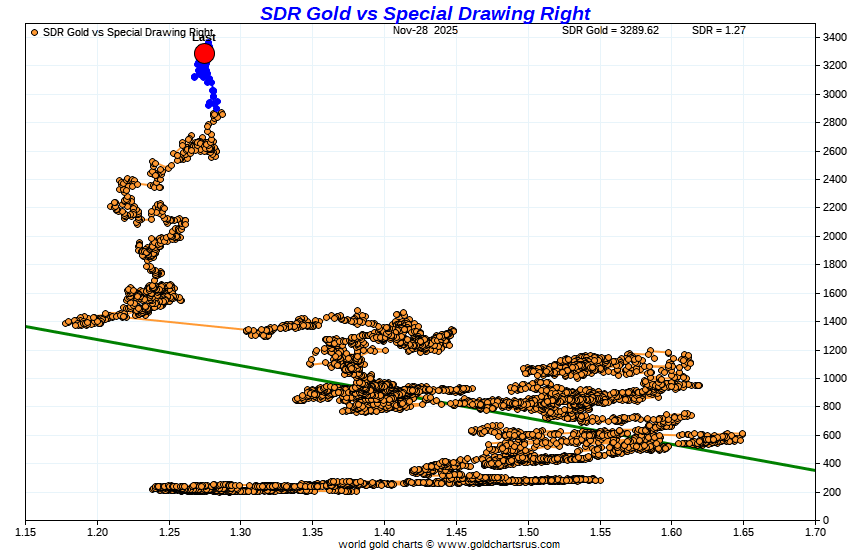Click the 1.25 tick on the x-axis
Screen dimensions: 850x550
tap(169, 532)
